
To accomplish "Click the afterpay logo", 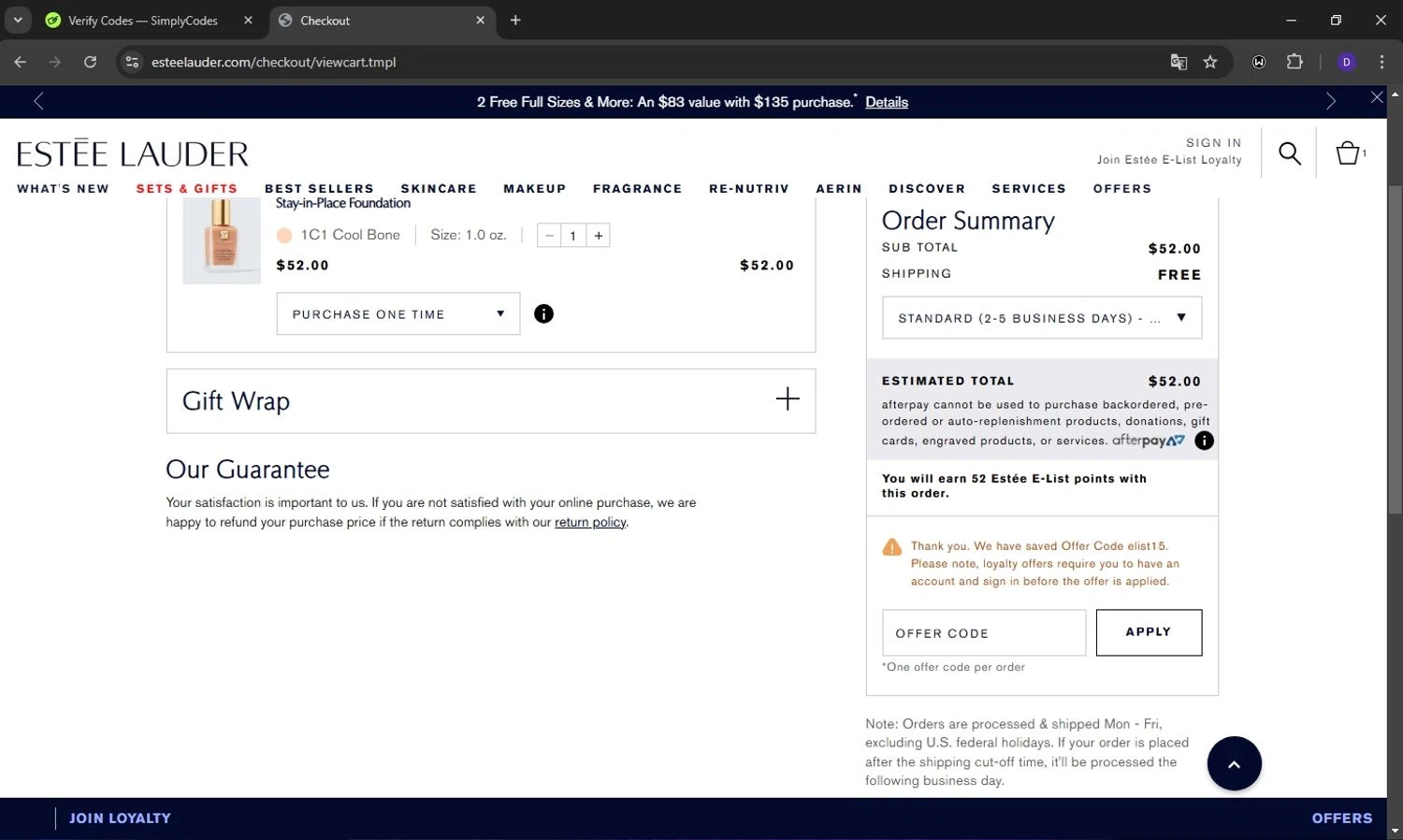I will coord(1148,441).
